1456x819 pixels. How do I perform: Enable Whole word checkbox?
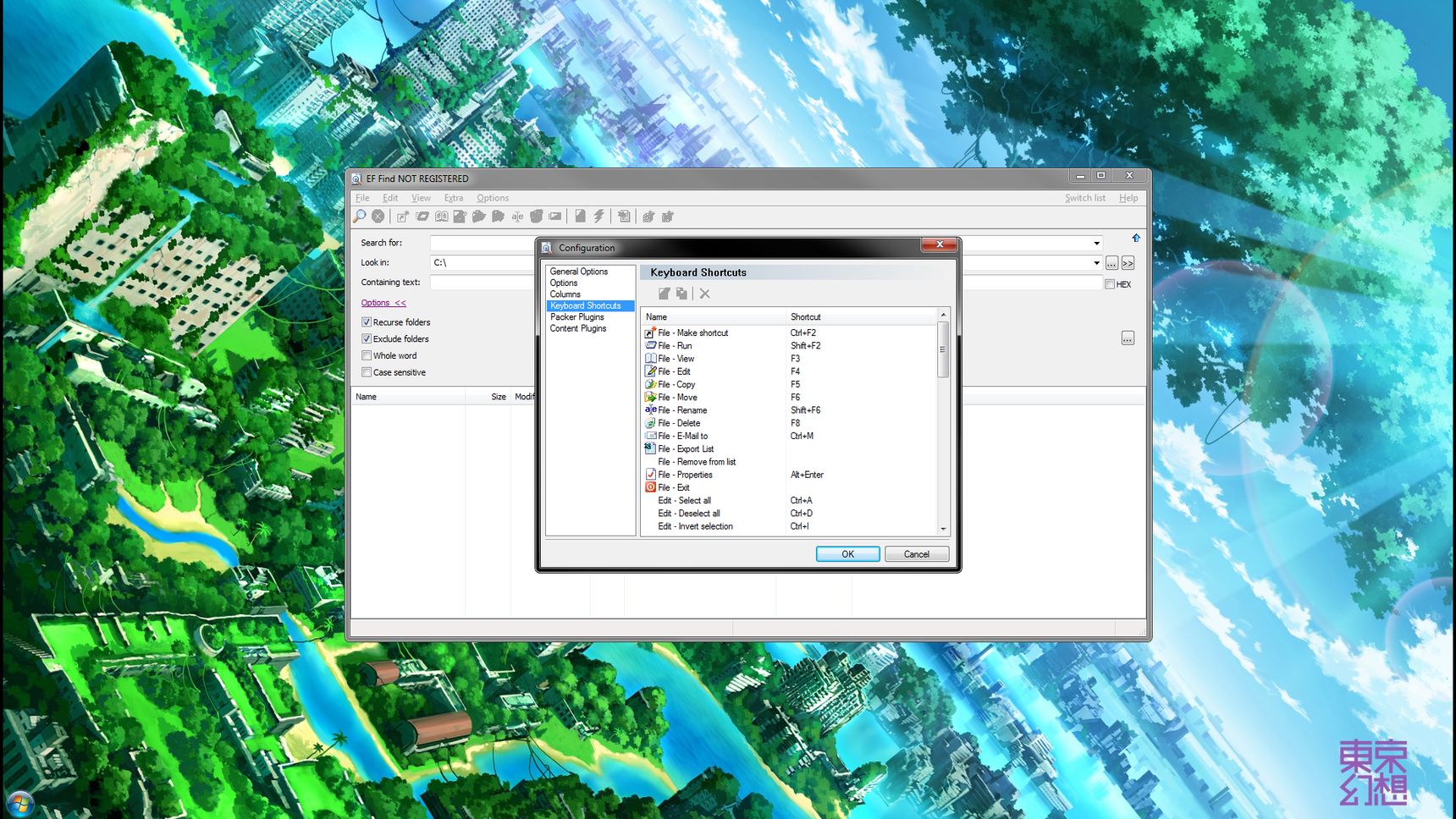tap(367, 356)
